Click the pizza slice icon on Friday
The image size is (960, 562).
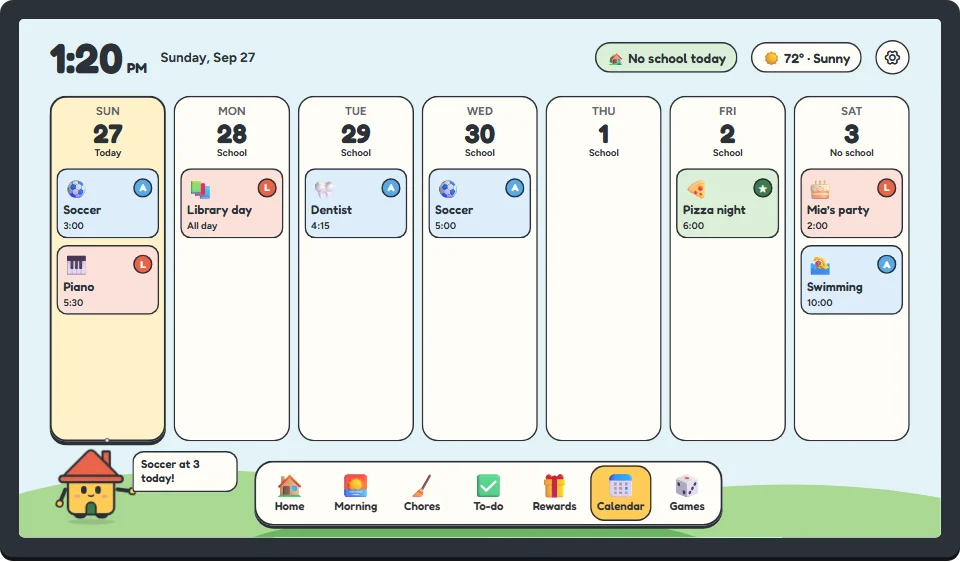pos(696,189)
